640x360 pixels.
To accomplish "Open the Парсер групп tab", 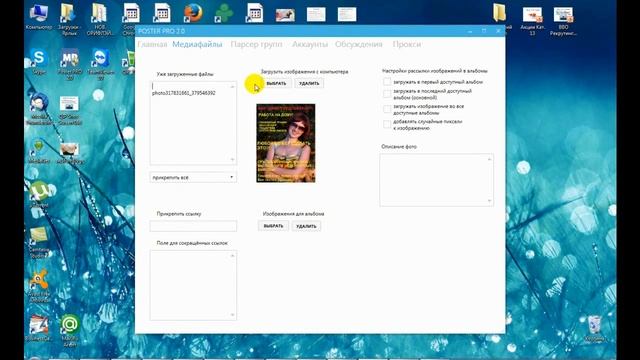I will 256,44.
